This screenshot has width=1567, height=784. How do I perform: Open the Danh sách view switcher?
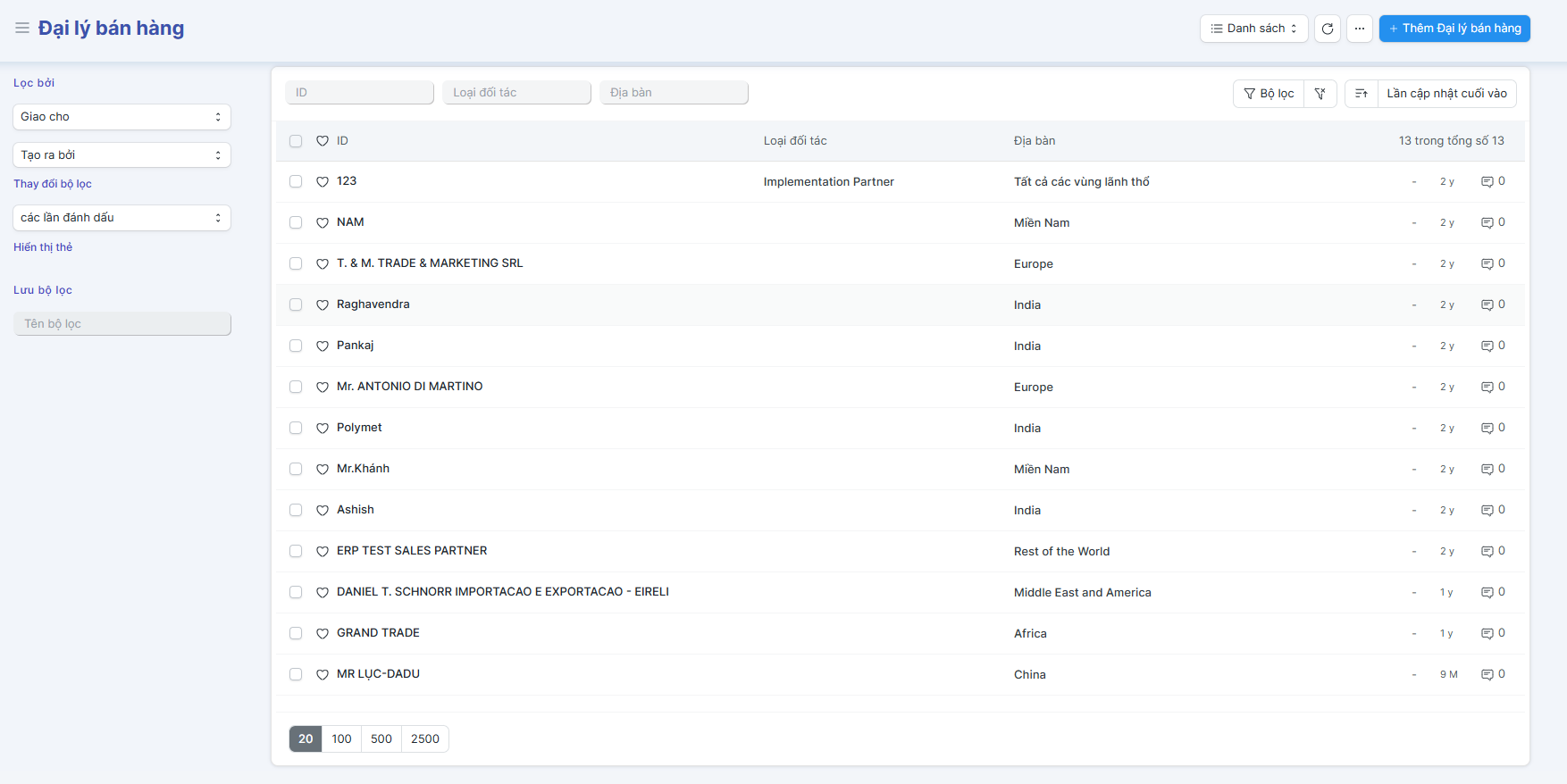[1253, 29]
